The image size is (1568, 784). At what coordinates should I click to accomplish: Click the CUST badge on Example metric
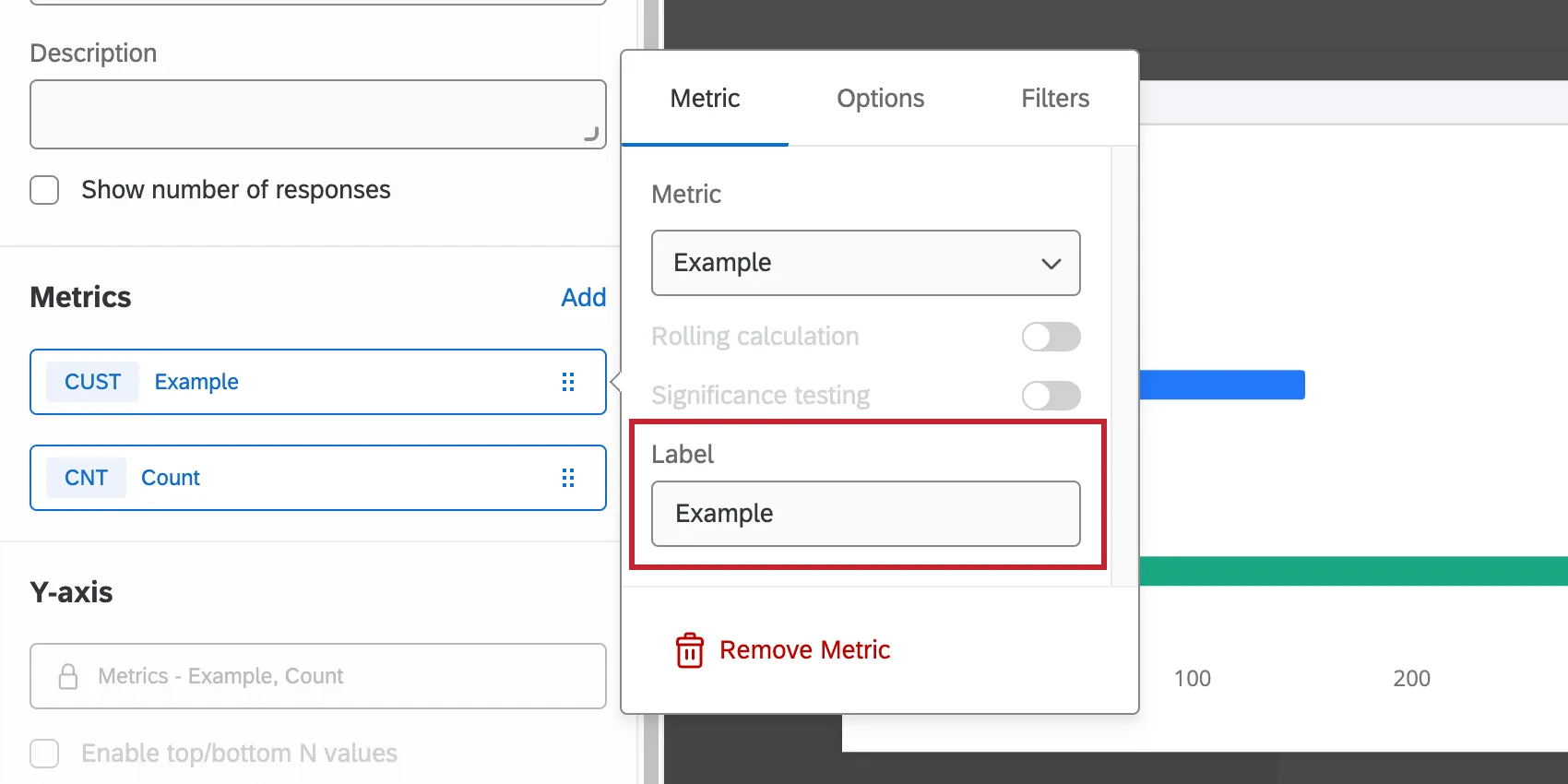(x=92, y=382)
